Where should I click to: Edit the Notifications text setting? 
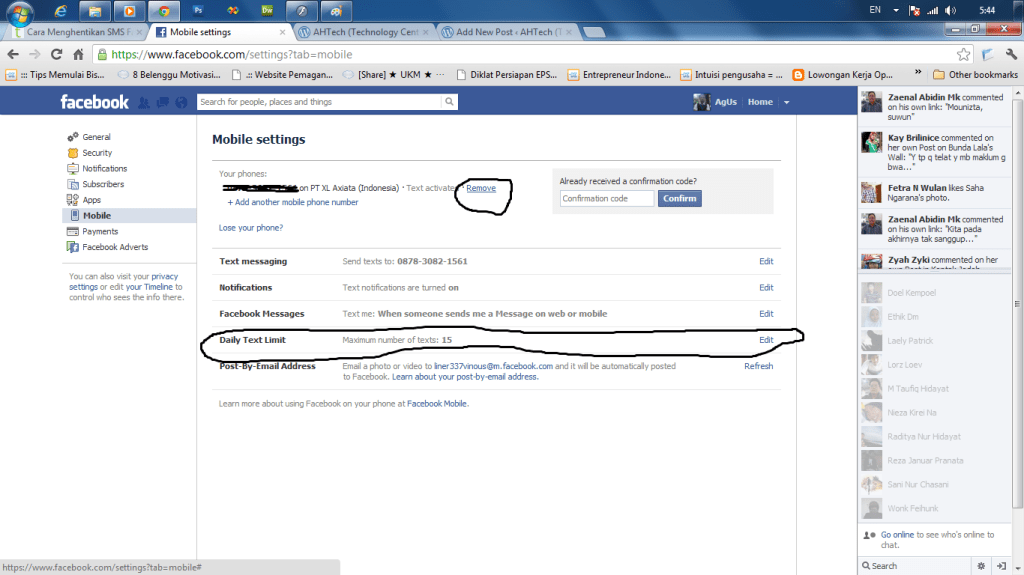pos(766,288)
